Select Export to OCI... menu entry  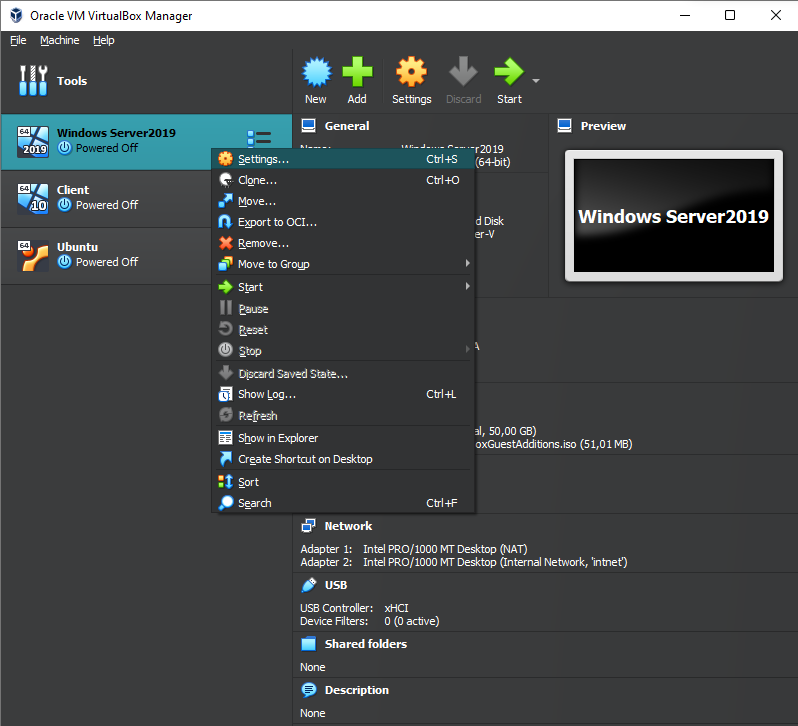click(x=277, y=222)
